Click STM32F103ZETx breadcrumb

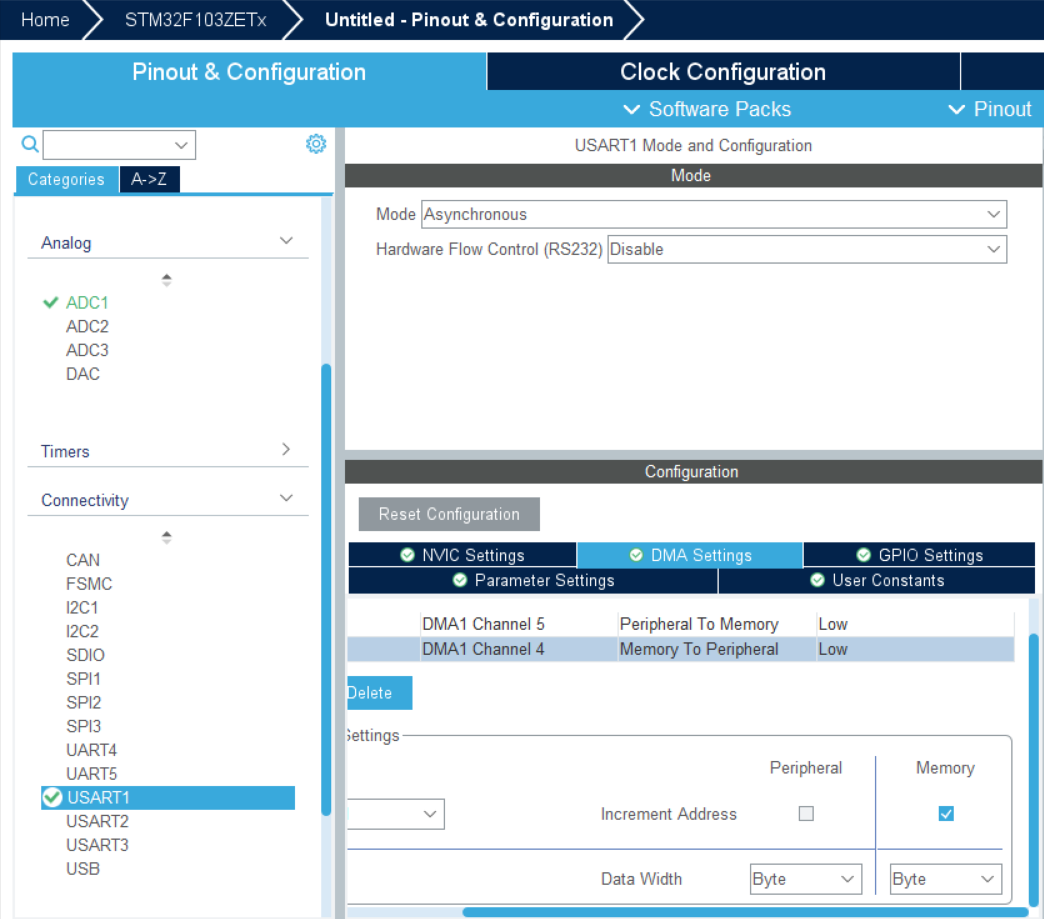(x=196, y=20)
